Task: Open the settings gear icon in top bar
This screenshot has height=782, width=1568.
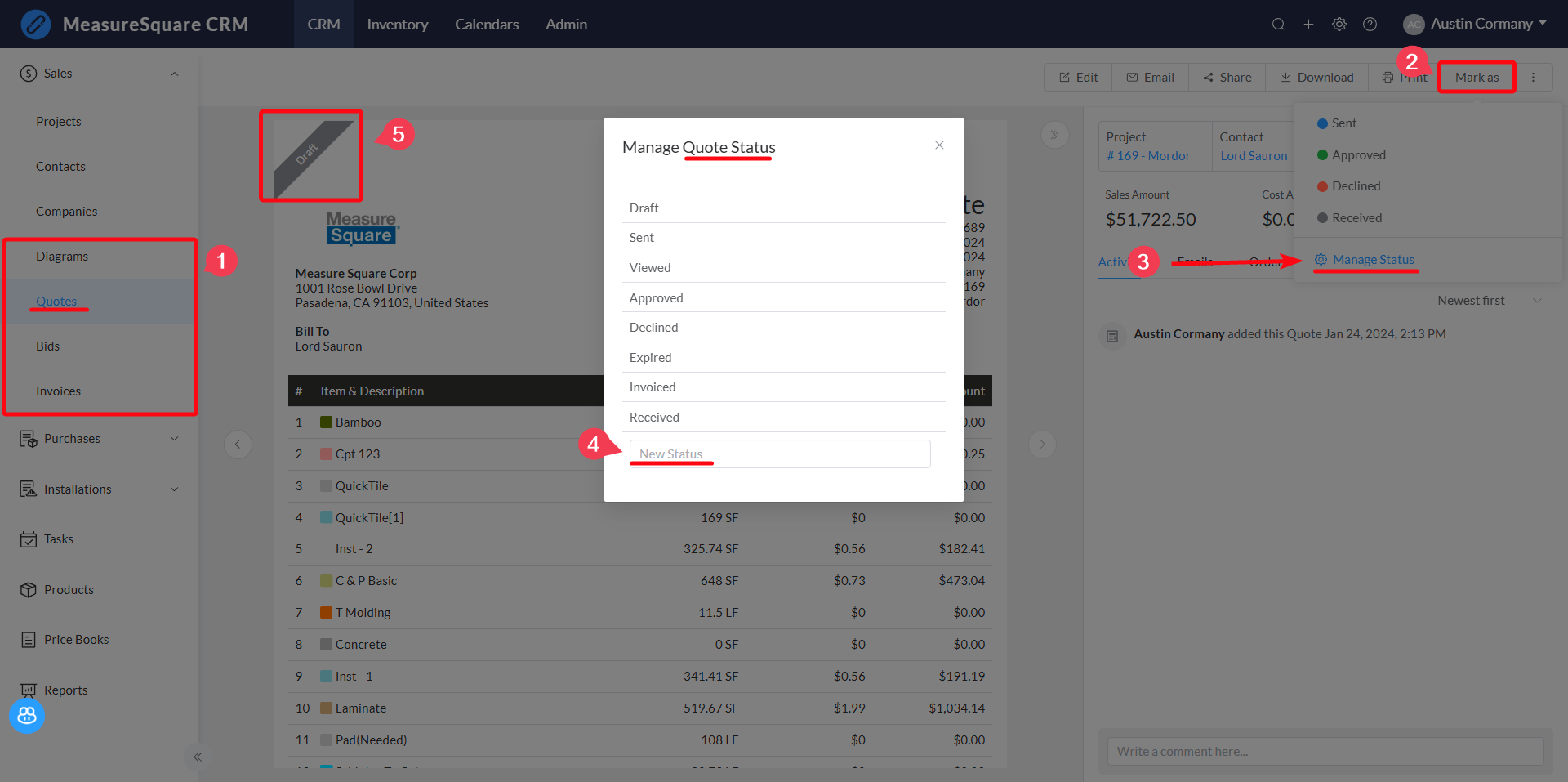Action: 1339,25
